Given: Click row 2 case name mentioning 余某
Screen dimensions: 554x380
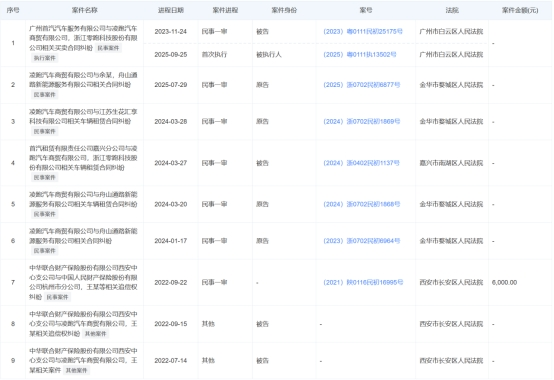Looking at the screenshot, I should pyautogui.click(x=83, y=80).
